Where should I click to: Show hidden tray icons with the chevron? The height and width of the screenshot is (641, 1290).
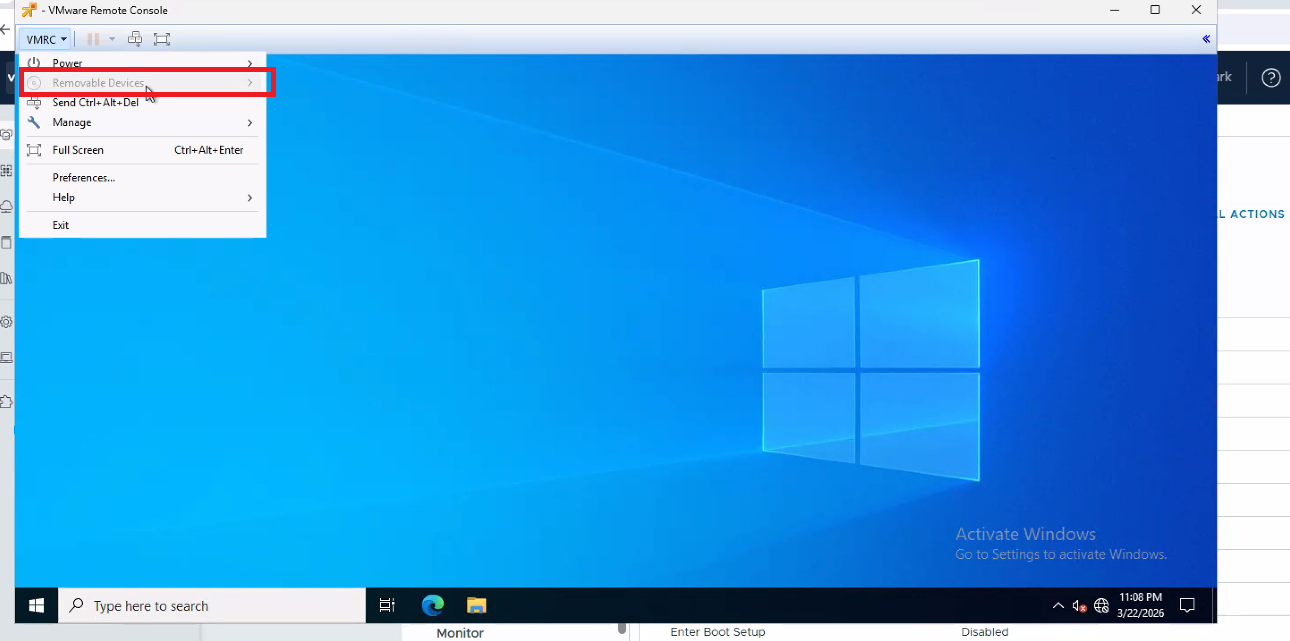[x=1058, y=605]
